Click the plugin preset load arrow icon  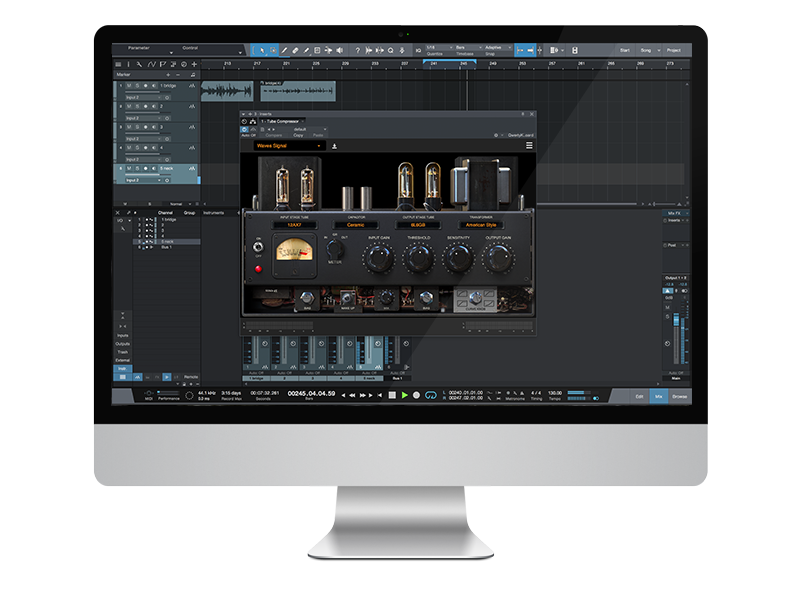click(335, 146)
